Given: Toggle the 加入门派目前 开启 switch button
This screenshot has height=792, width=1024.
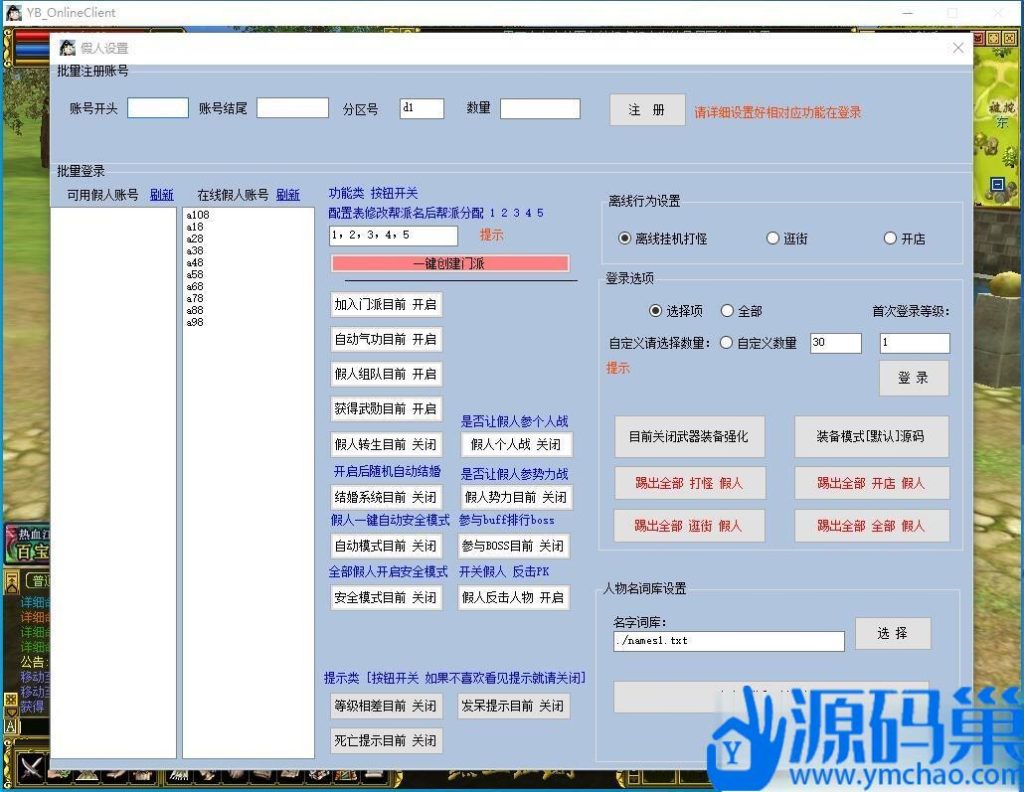Looking at the screenshot, I should point(386,305).
